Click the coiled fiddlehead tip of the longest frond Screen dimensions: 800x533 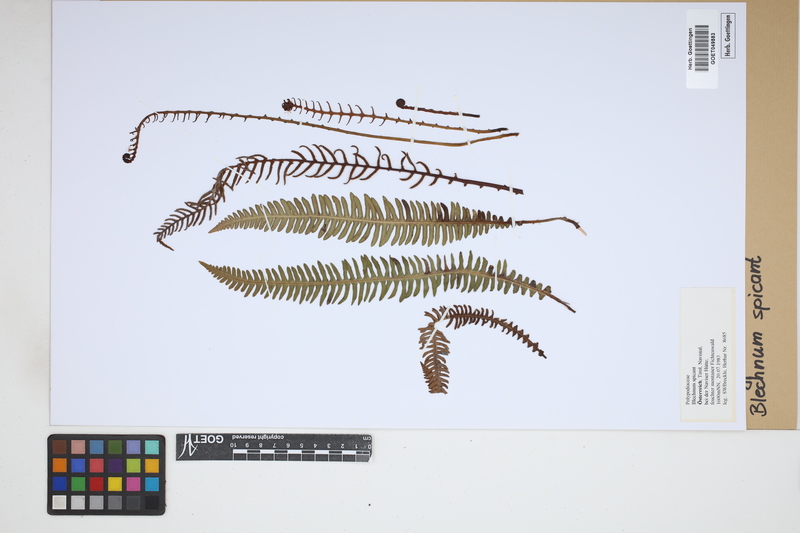[x=129, y=156]
